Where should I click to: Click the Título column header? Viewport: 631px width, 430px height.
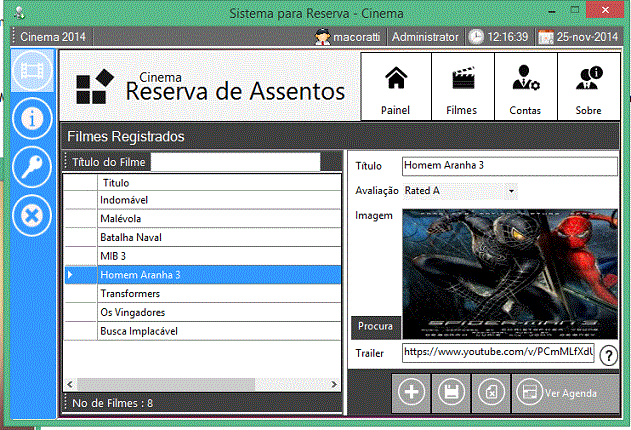point(219,183)
